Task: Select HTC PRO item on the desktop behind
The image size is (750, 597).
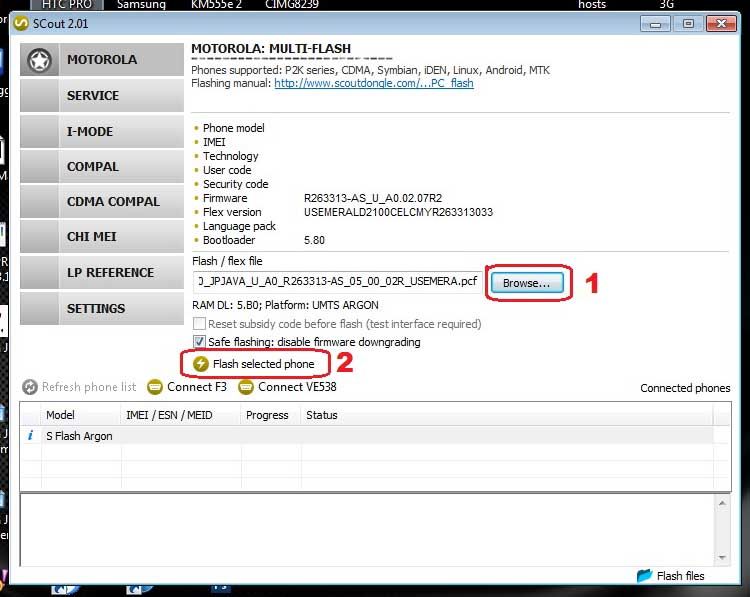Action: coord(66,5)
